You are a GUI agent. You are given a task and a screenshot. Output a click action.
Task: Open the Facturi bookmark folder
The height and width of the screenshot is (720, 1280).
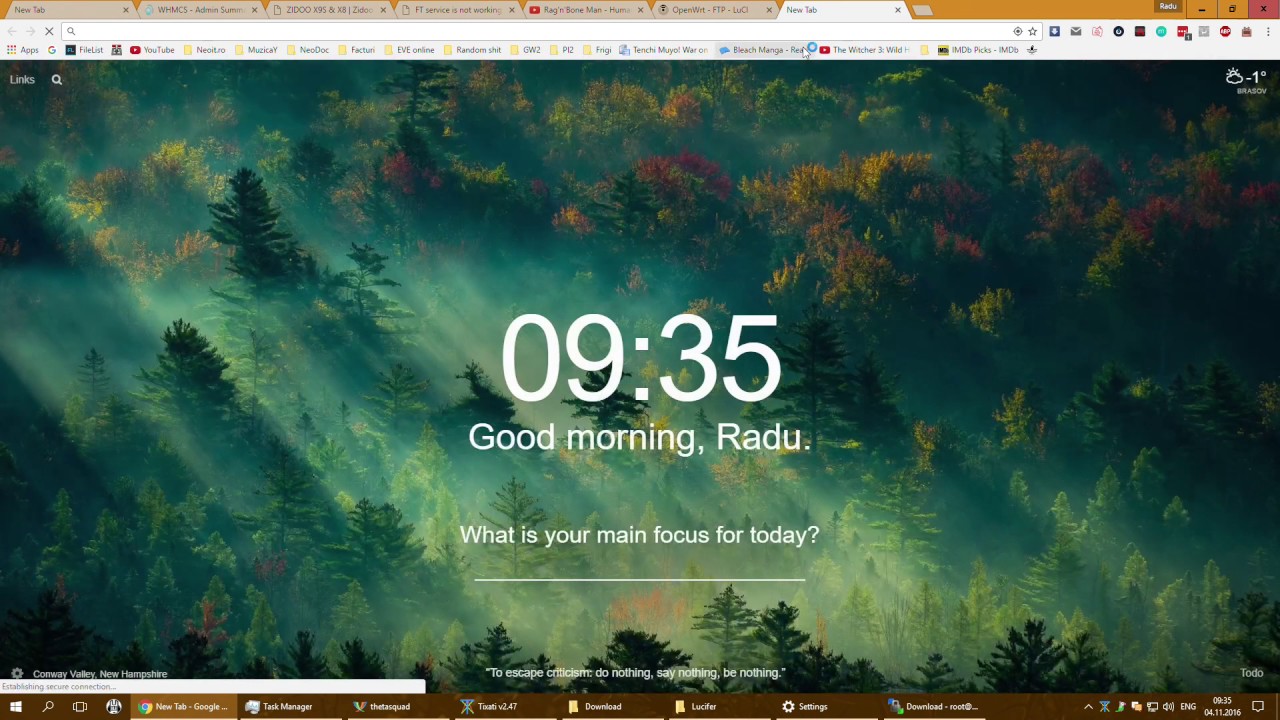(355, 50)
